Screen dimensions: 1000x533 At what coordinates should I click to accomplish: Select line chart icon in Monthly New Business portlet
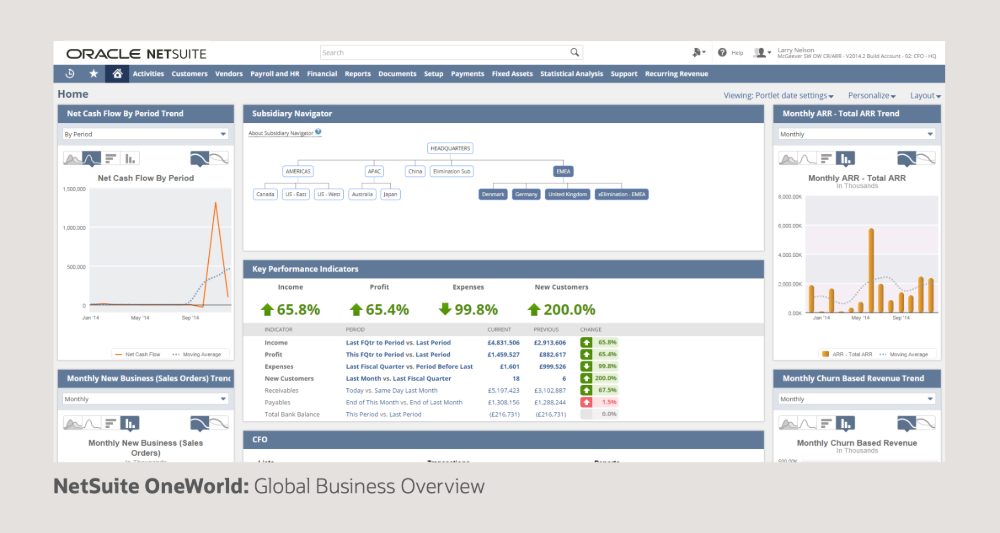(x=91, y=423)
